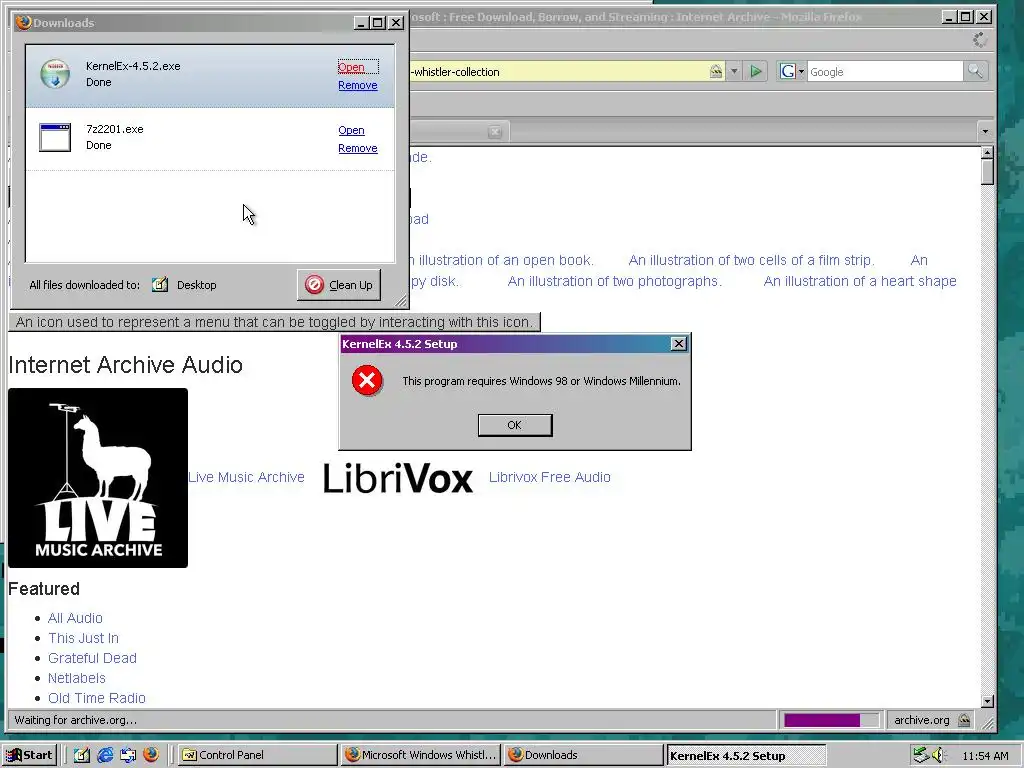Viewport: 1024px width, 768px height.
Task: Click in the Google search field
Action: click(884, 72)
